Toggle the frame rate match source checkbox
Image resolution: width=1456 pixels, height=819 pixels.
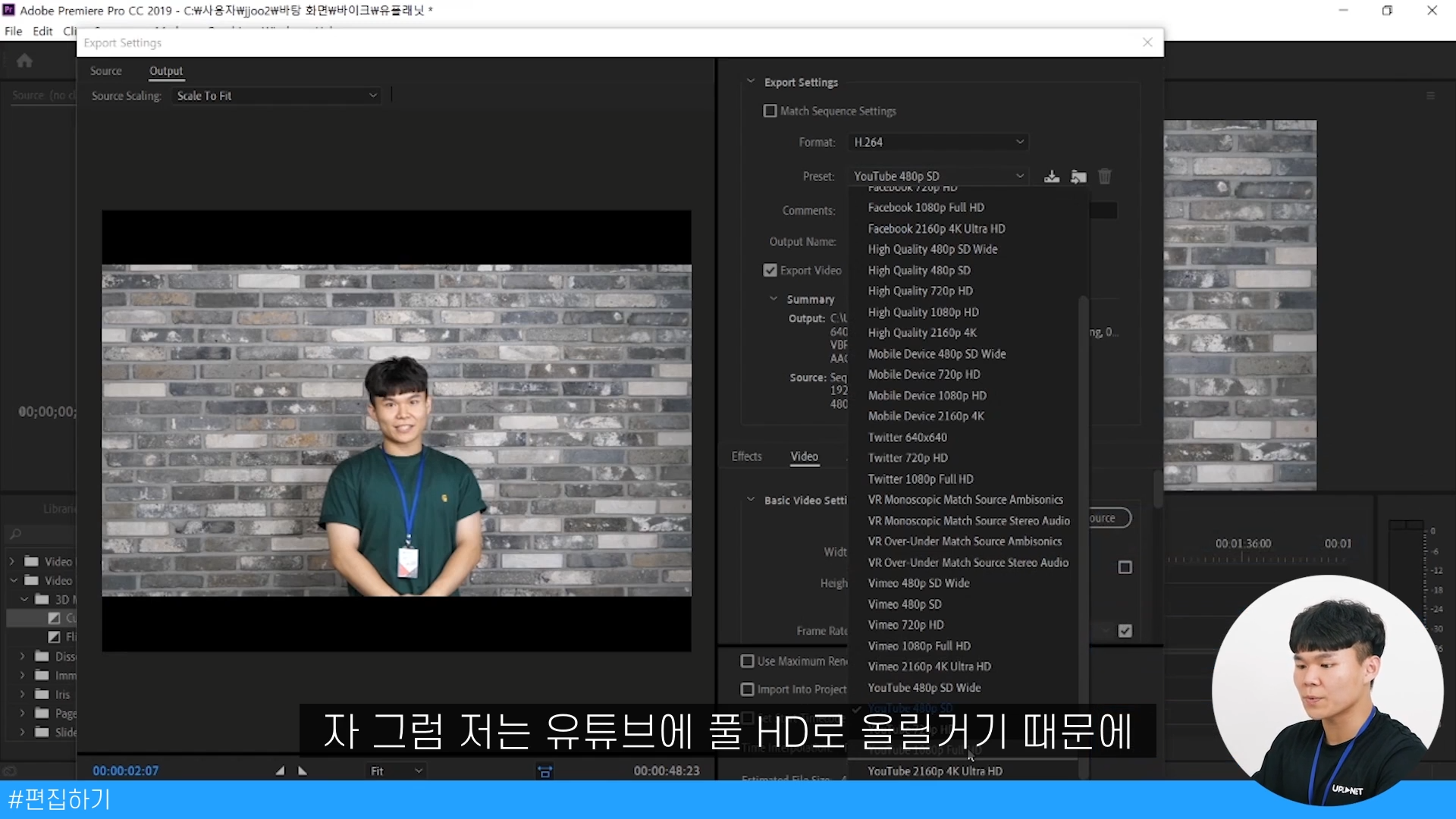(x=1125, y=631)
